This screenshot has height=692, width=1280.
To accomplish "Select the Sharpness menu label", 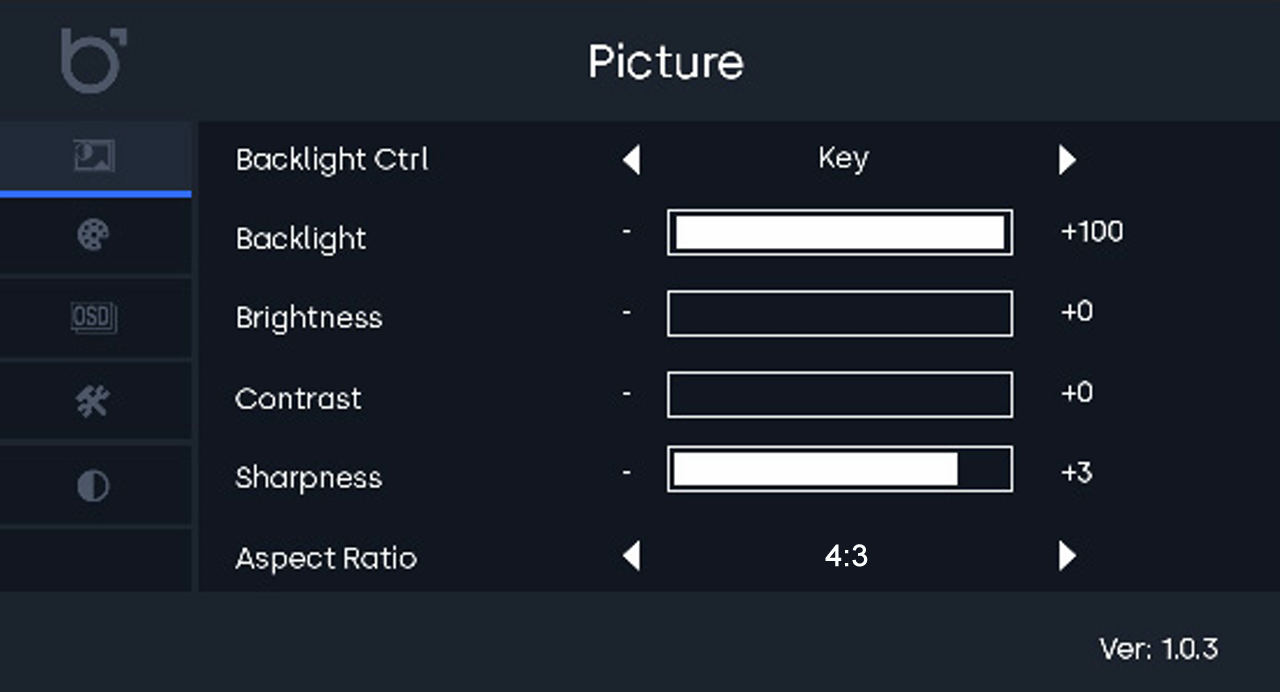I will click(308, 478).
